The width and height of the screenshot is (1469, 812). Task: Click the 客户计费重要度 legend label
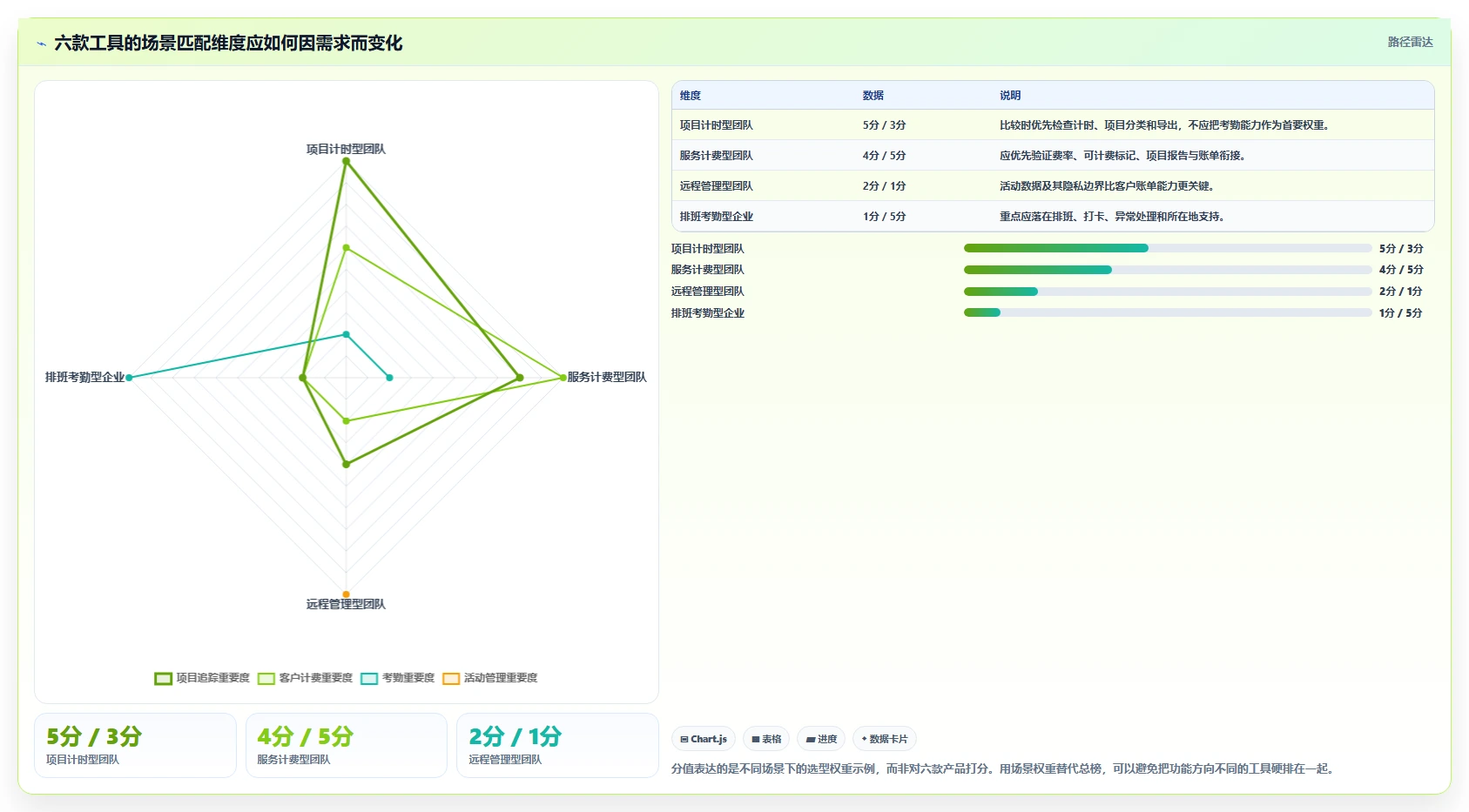click(315, 678)
